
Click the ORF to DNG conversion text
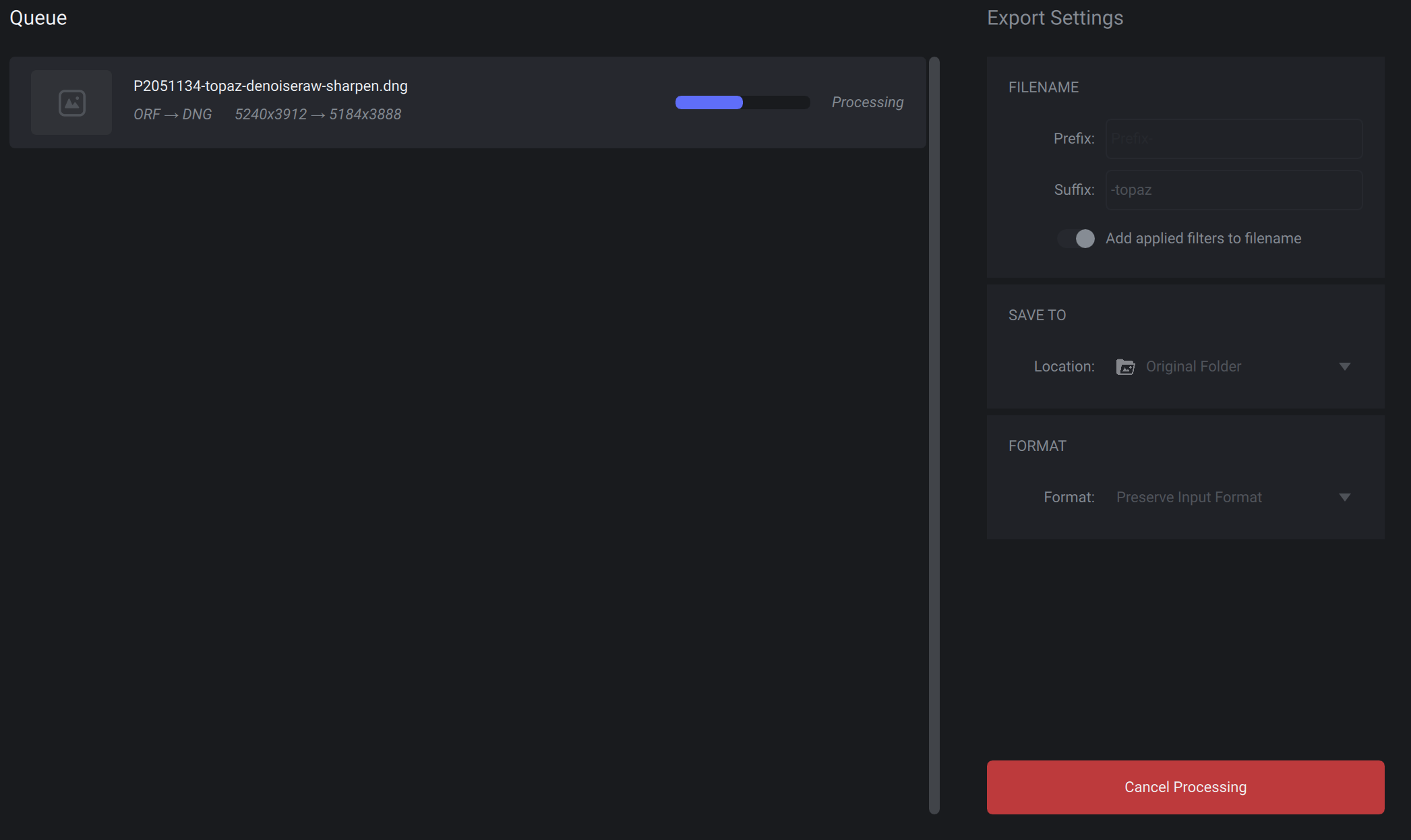[173, 115]
